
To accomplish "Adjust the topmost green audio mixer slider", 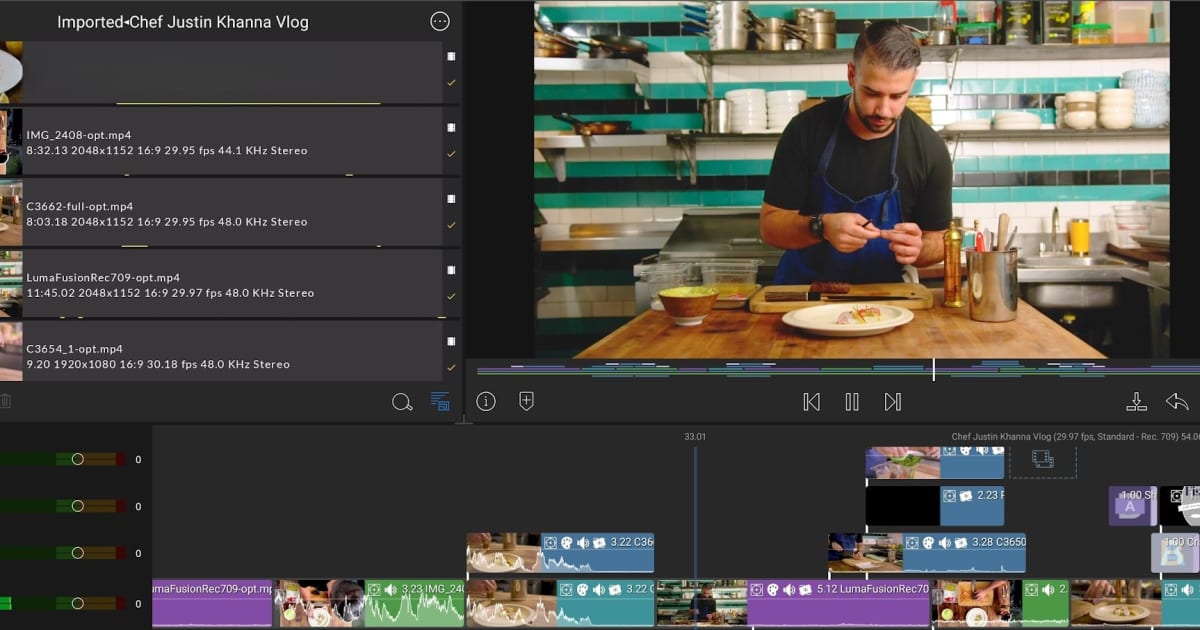I will coord(77,458).
